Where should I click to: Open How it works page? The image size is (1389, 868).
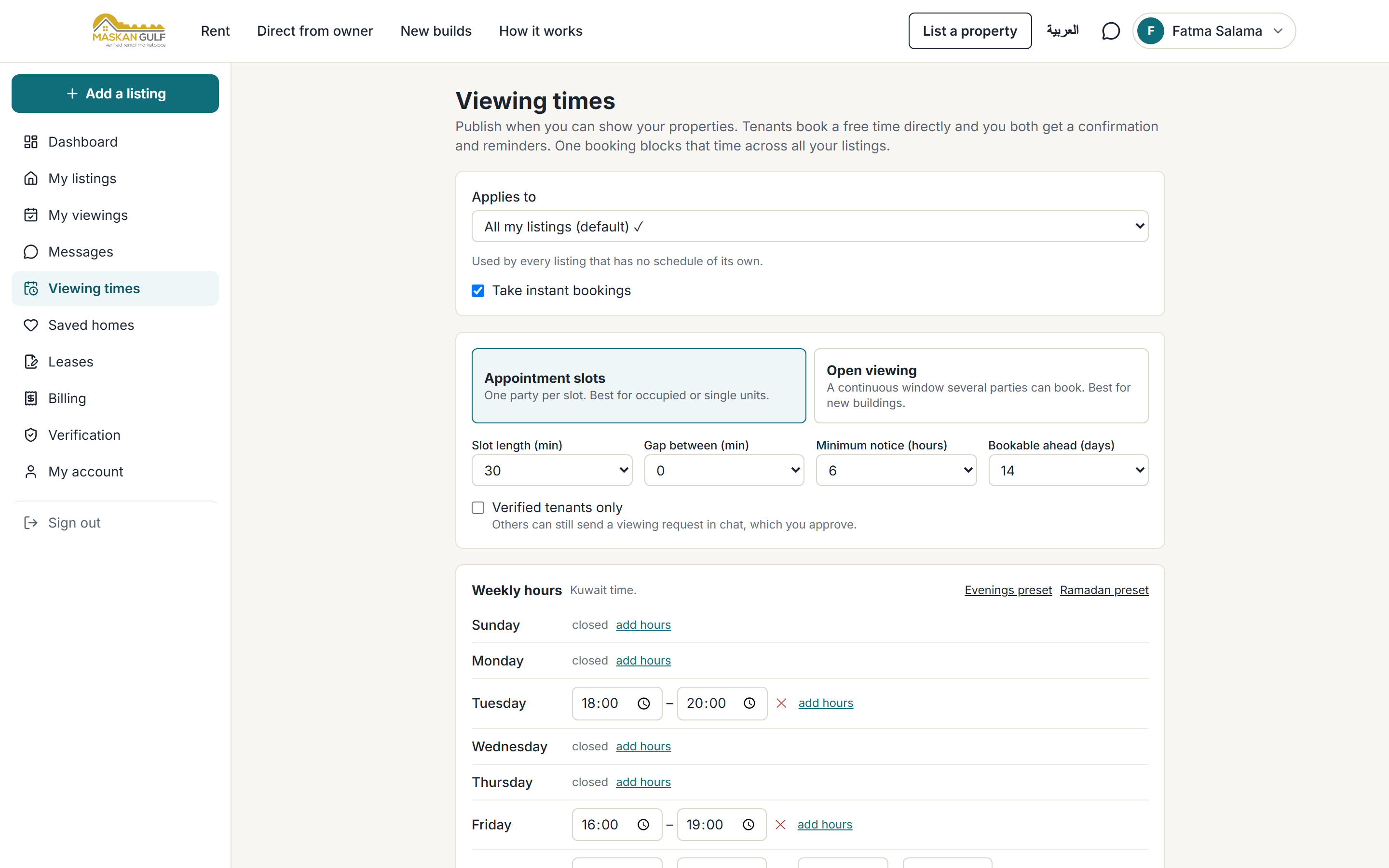coord(540,31)
